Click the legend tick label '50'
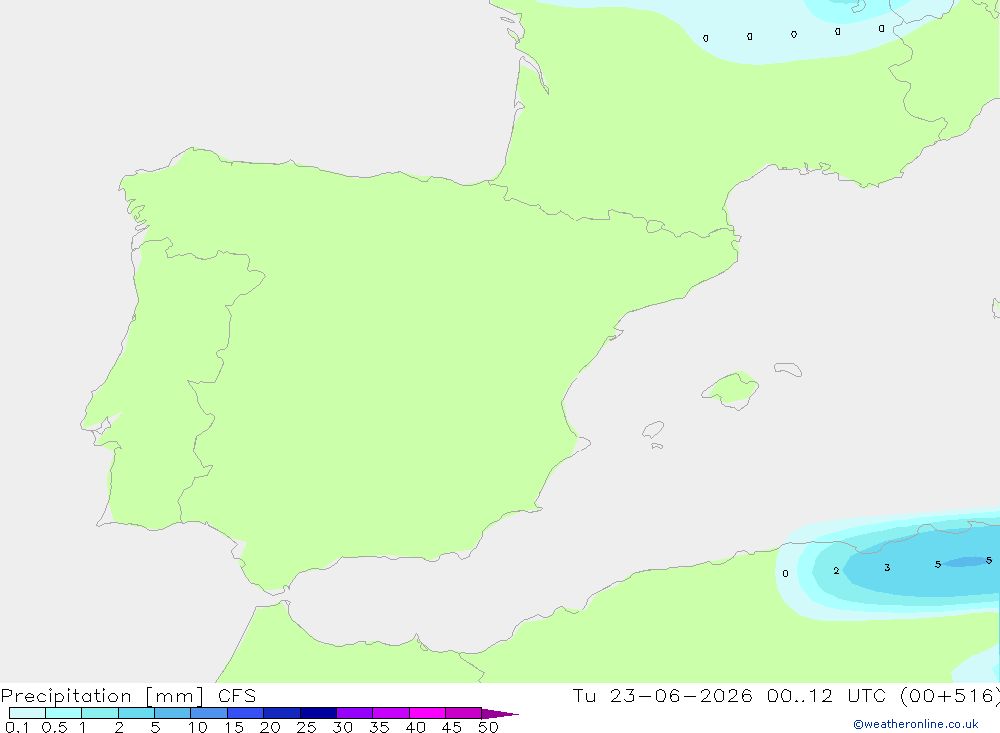Image resolution: width=1000 pixels, height=733 pixels. (488, 727)
